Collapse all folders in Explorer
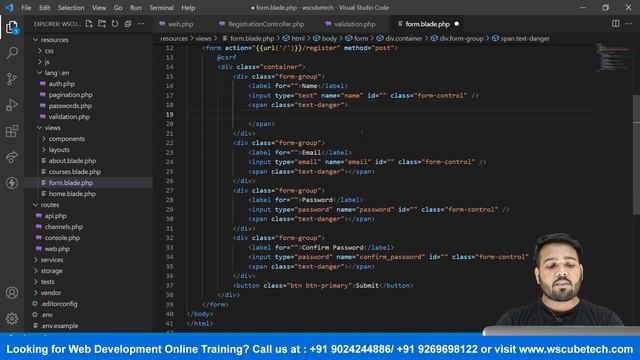The image size is (640, 360). pyautogui.click(x=128, y=24)
